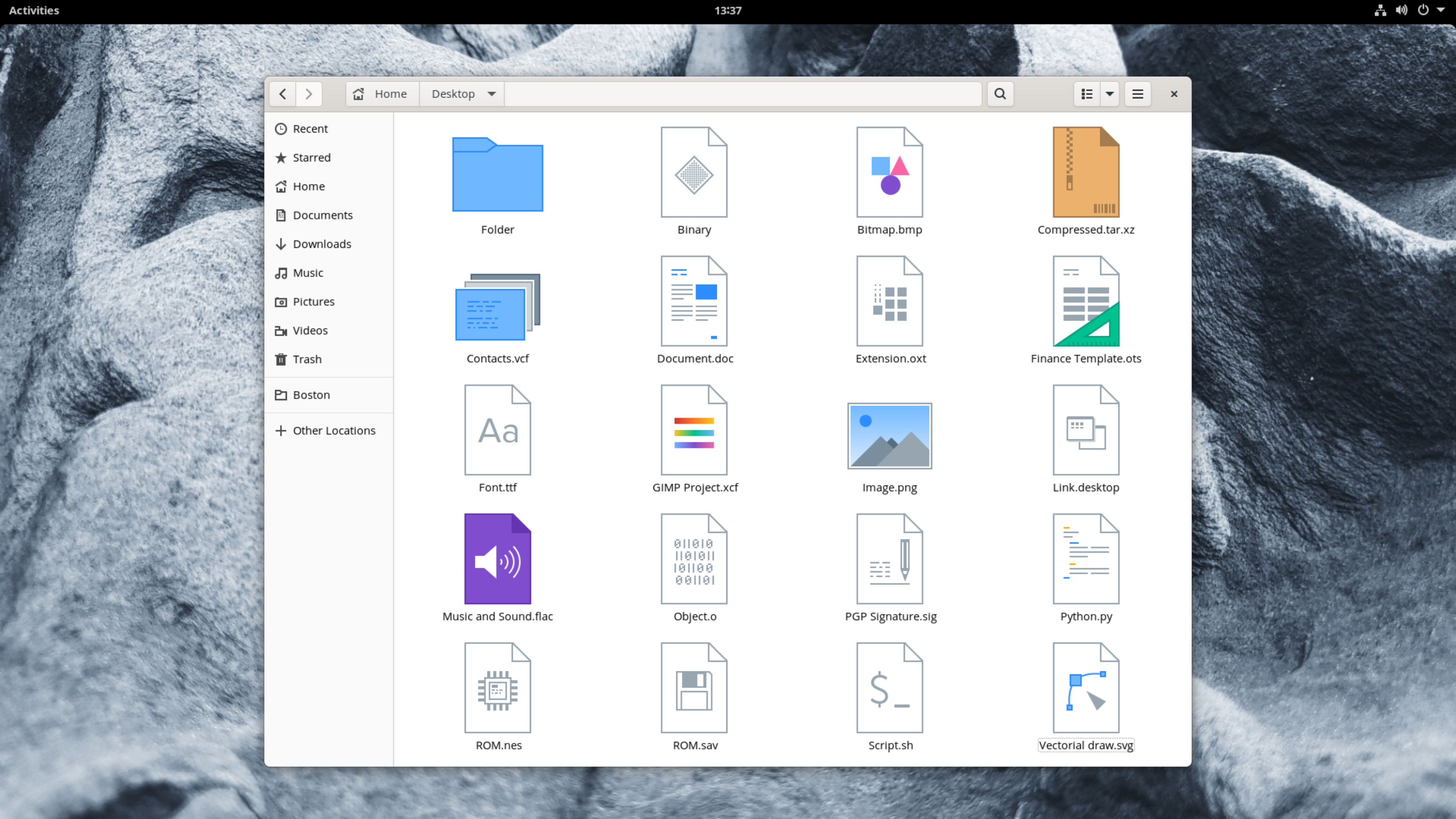This screenshot has width=1456, height=819.
Task: Open Downloads in the sidebar
Action: (321, 244)
